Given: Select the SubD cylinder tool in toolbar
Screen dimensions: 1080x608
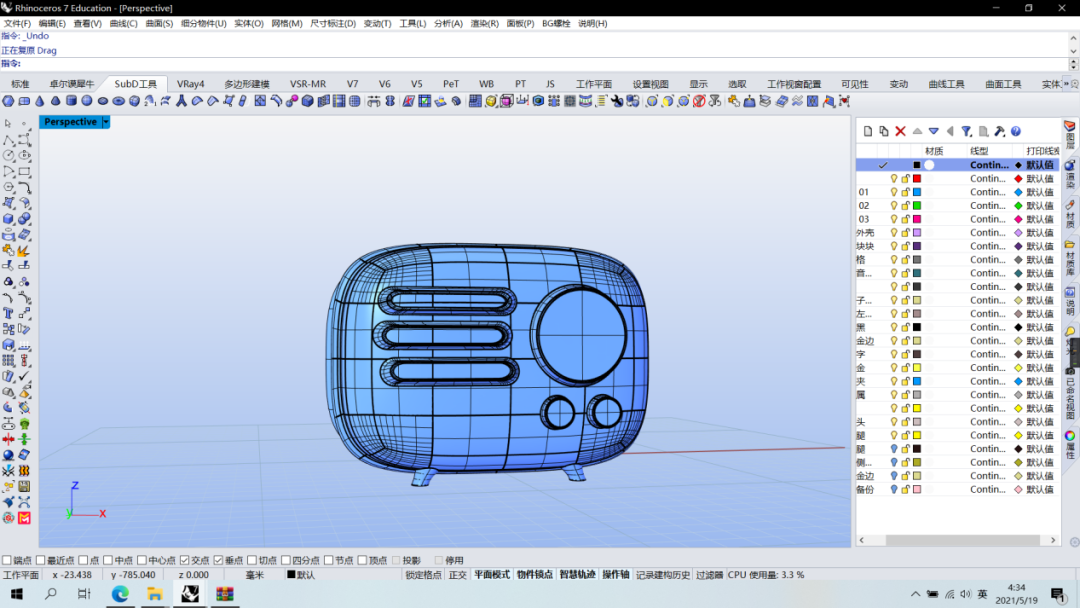Looking at the screenshot, I should click(x=71, y=101).
